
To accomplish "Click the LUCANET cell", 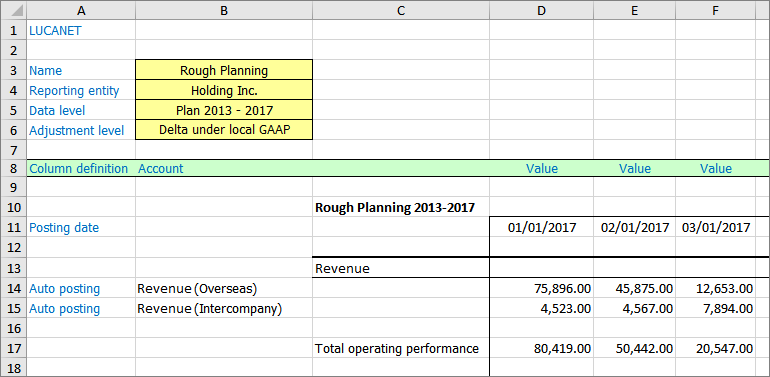I will click(81, 30).
